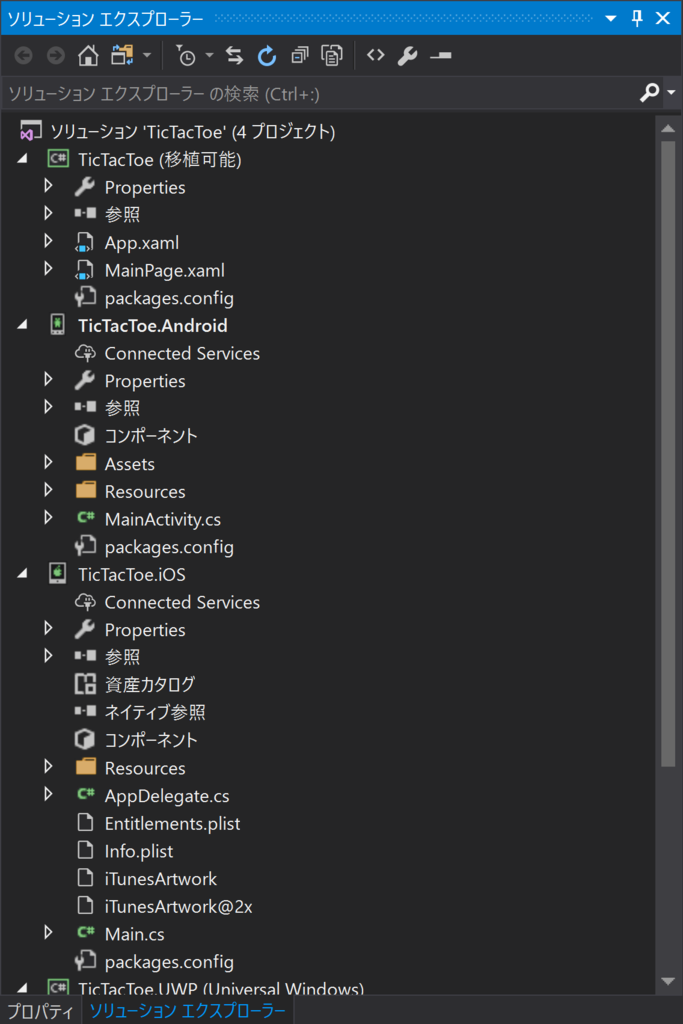This screenshot has width=683, height=1024.
Task: Open Pending Changes Filter clock icon
Action: 186,56
